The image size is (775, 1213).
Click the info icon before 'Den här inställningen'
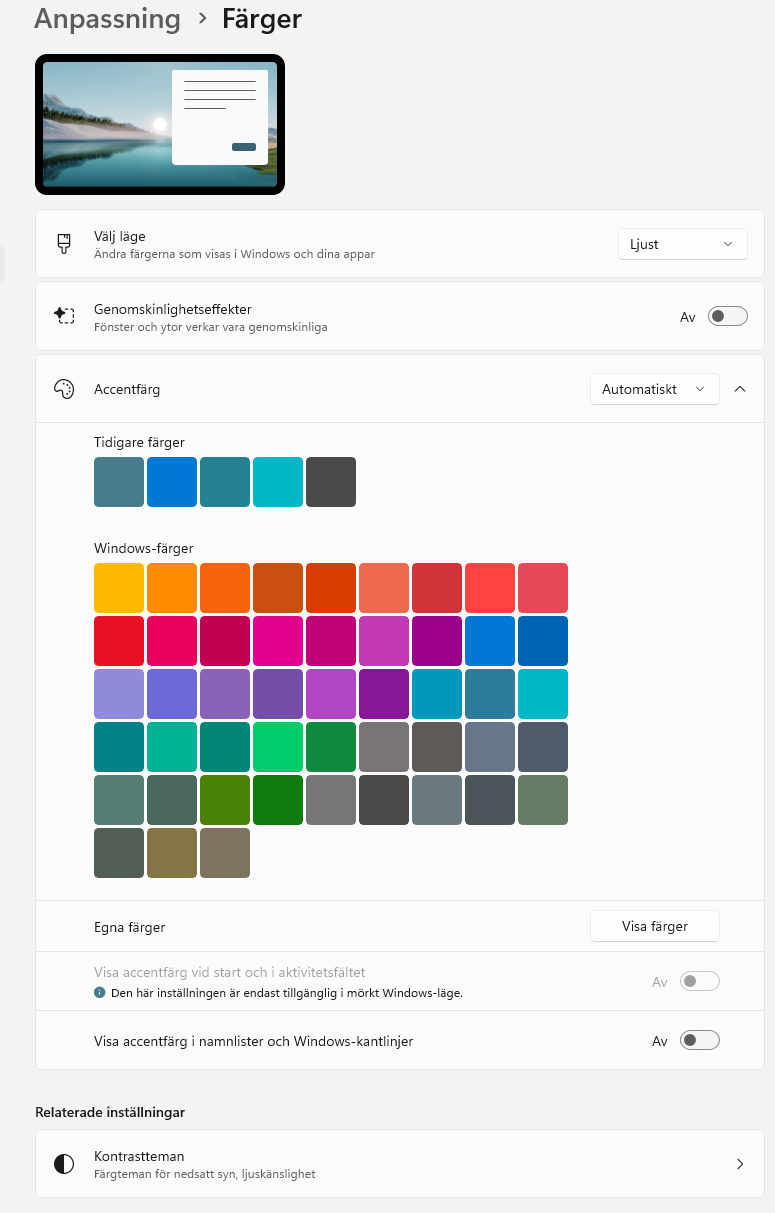(x=100, y=993)
